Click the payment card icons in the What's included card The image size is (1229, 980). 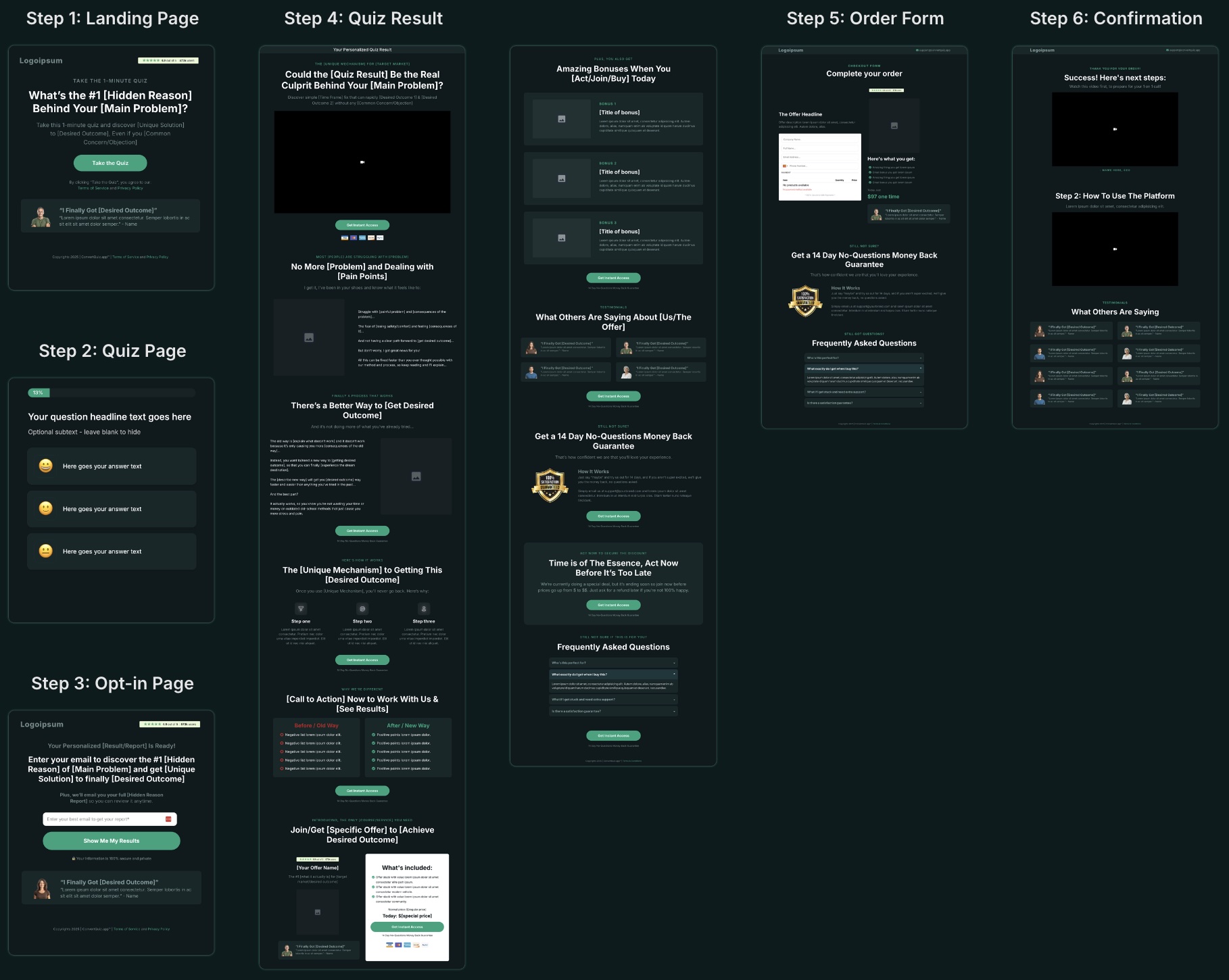tap(407, 944)
